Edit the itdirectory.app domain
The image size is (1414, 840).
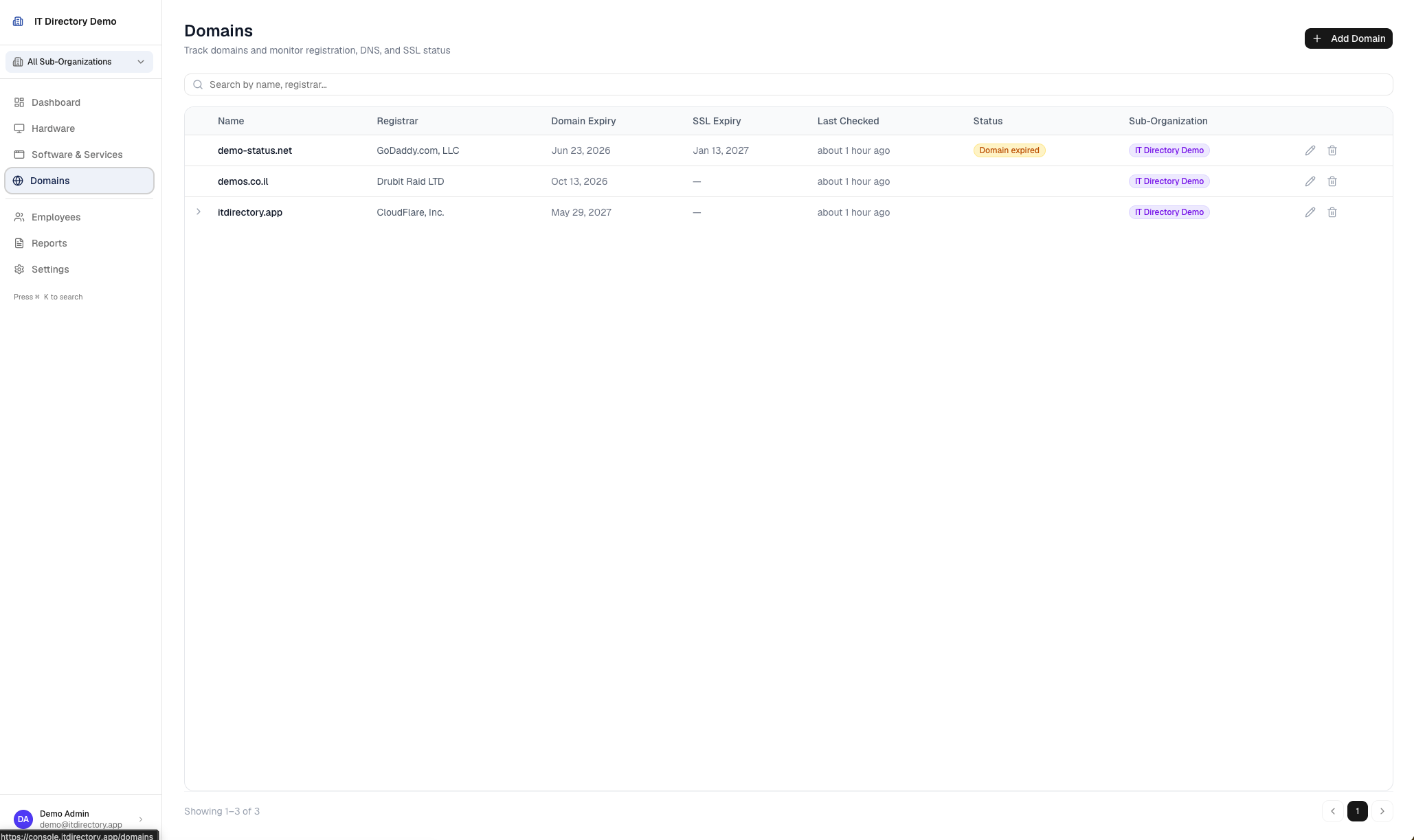point(1310,212)
